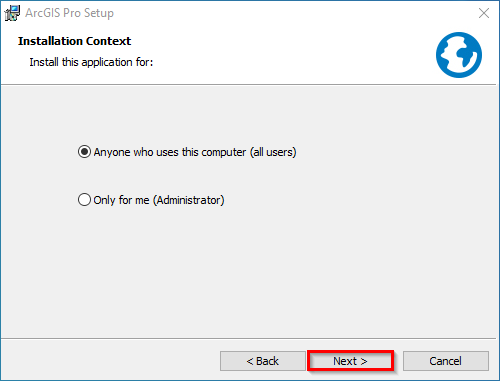This screenshot has height=381, width=500.
Task: Click the separator line above the buttons
Action: click(248, 339)
